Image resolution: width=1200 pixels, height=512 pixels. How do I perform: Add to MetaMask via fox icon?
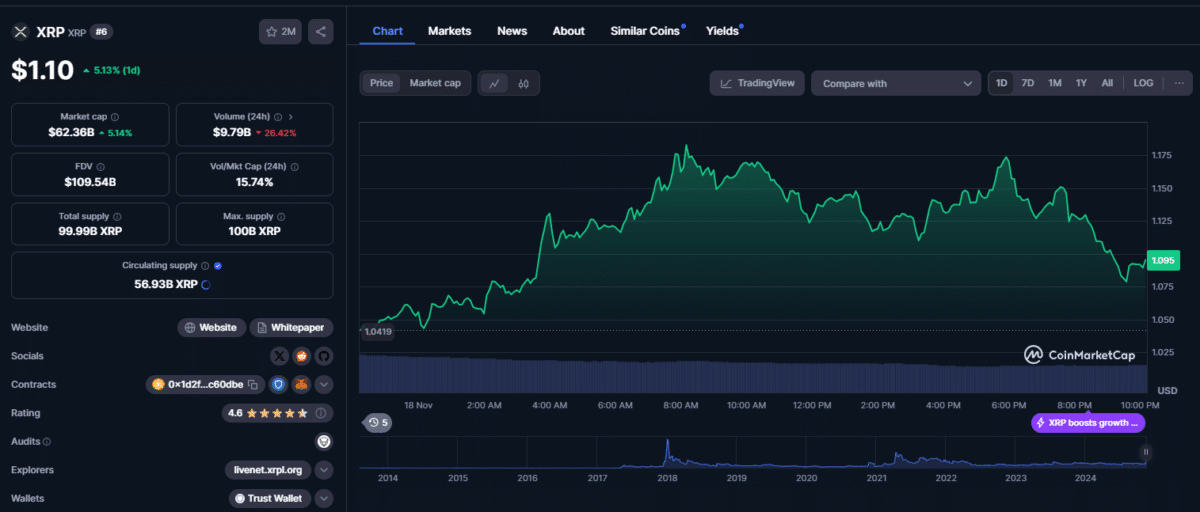pyautogui.click(x=301, y=384)
